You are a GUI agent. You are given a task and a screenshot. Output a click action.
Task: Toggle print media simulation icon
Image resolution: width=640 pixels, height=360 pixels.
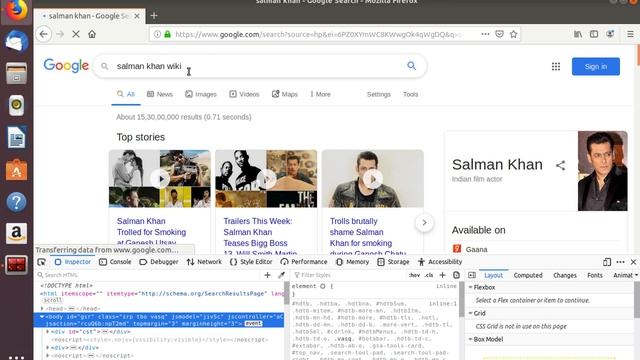click(456, 275)
